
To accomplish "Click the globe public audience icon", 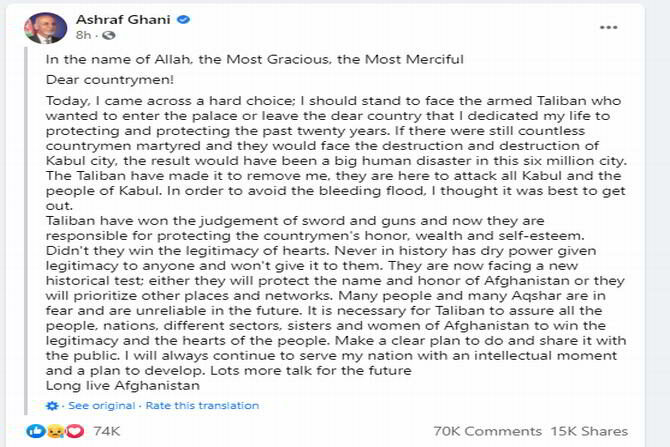I will (109, 35).
